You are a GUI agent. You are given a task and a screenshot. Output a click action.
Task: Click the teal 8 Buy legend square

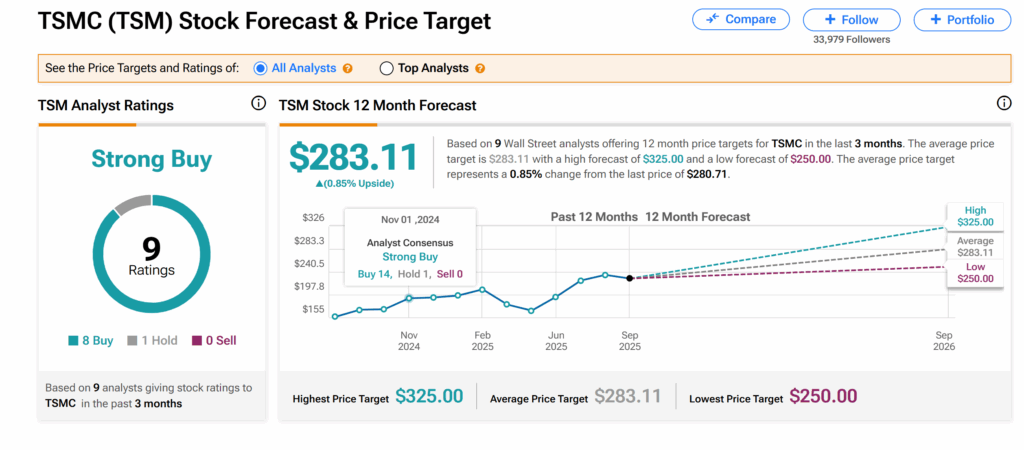[x=74, y=341]
